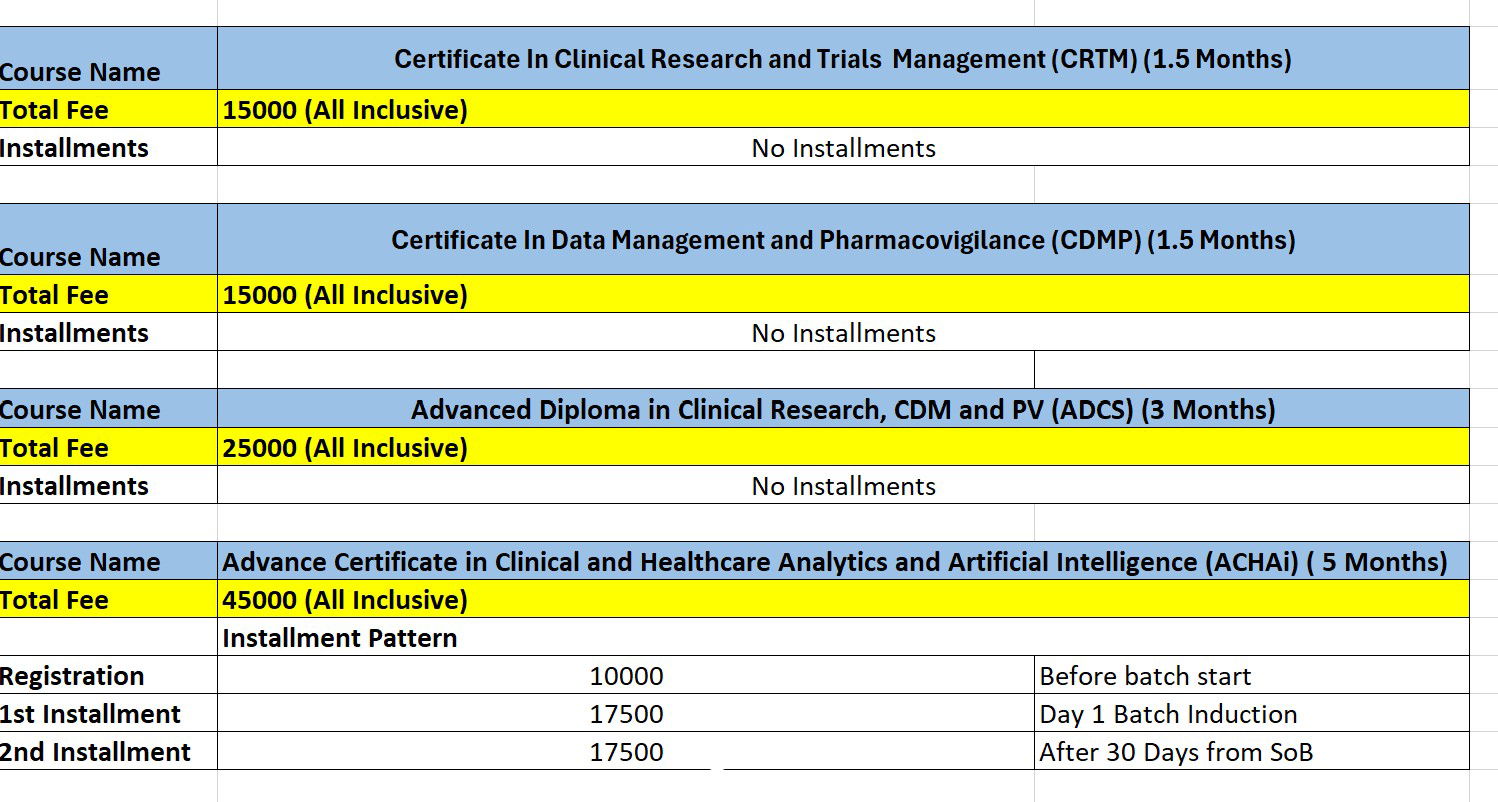Select the CRTM course title cell
The height and width of the screenshot is (802, 1498).
click(x=842, y=59)
